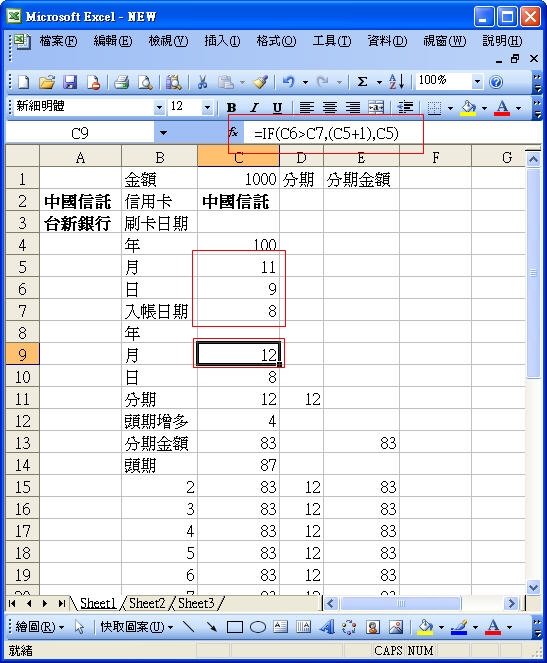Click the New workbook icon
Viewport: 547px width, 663px height.
pyautogui.click(x=24, y=82)
